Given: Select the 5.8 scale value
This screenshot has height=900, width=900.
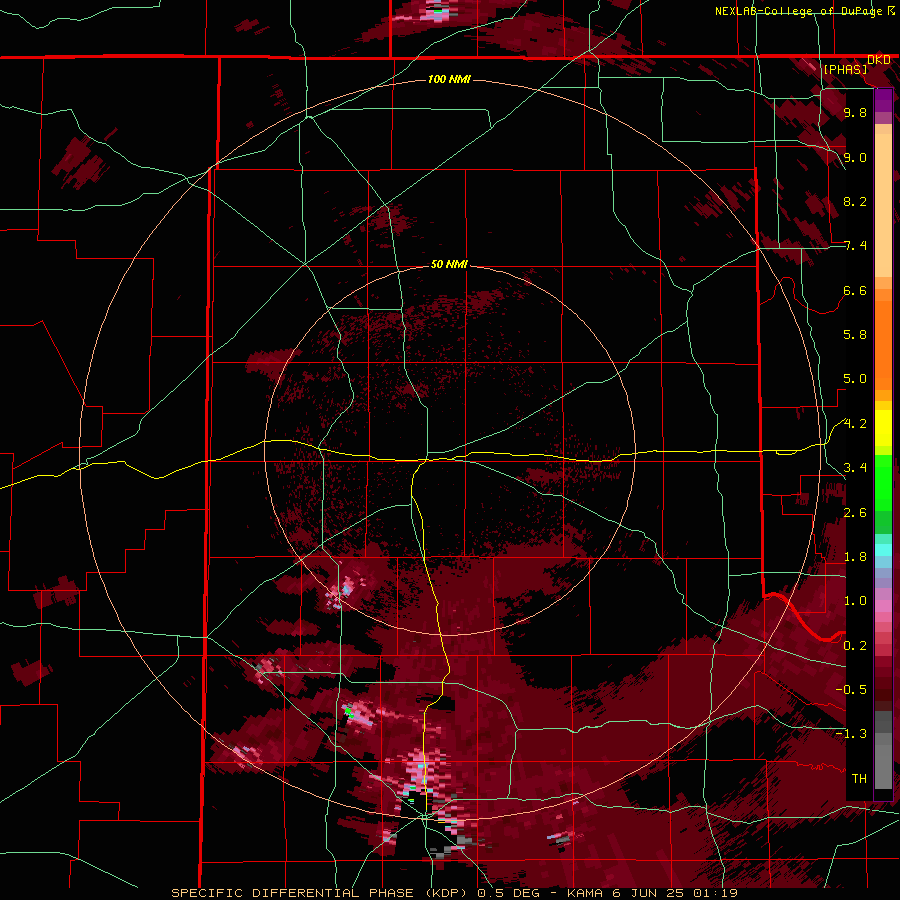Looking at the screenshot, I should coord(855,335).
